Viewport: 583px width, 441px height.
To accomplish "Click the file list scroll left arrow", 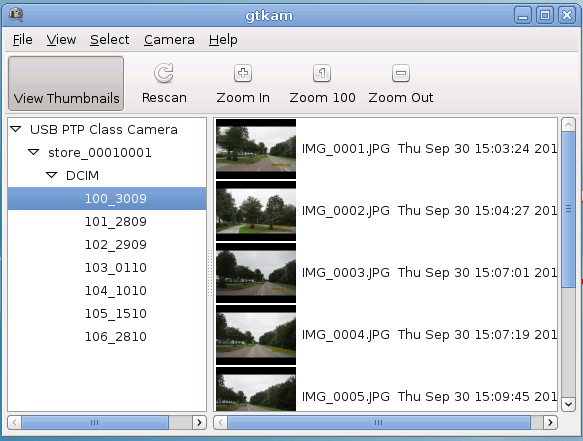I will 220,422.
